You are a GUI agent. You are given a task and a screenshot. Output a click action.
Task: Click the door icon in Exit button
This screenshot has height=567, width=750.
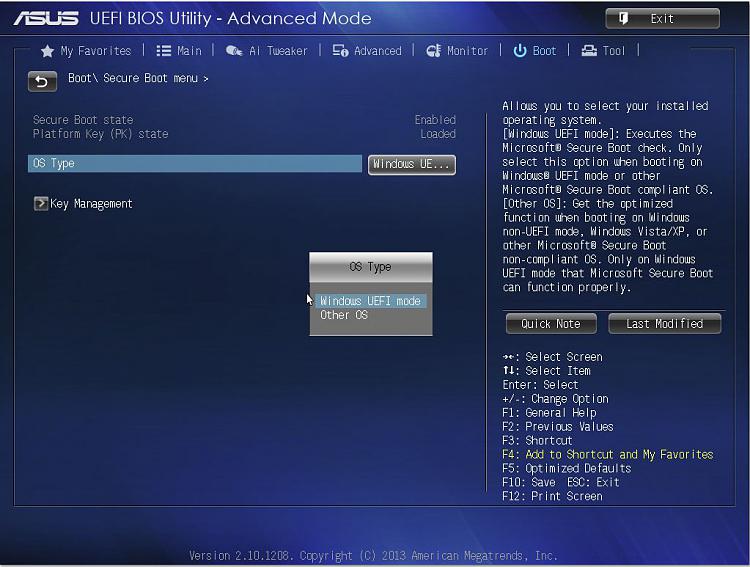tap(623, 19)
